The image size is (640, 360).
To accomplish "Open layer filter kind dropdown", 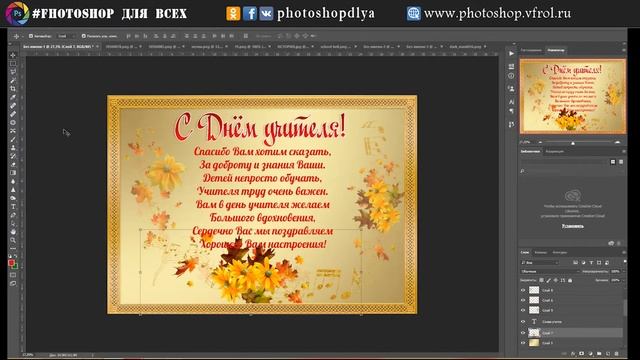I will [x=540, y=262].
